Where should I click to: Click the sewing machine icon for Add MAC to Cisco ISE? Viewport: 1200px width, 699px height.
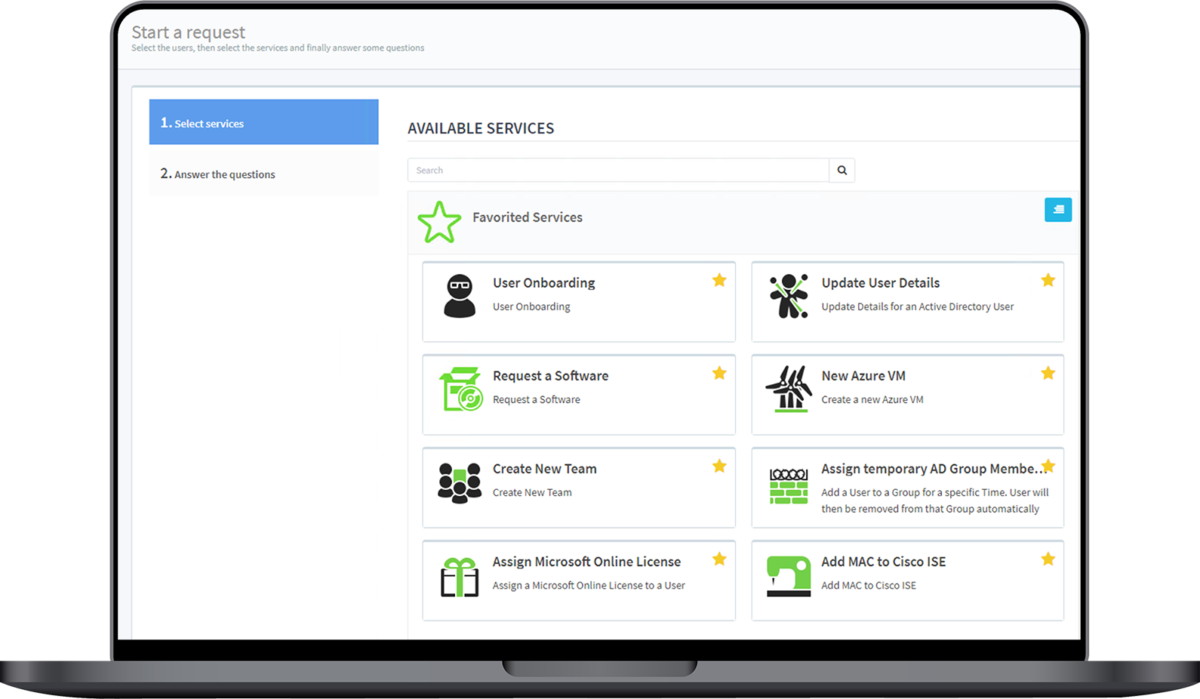point(788,574)
